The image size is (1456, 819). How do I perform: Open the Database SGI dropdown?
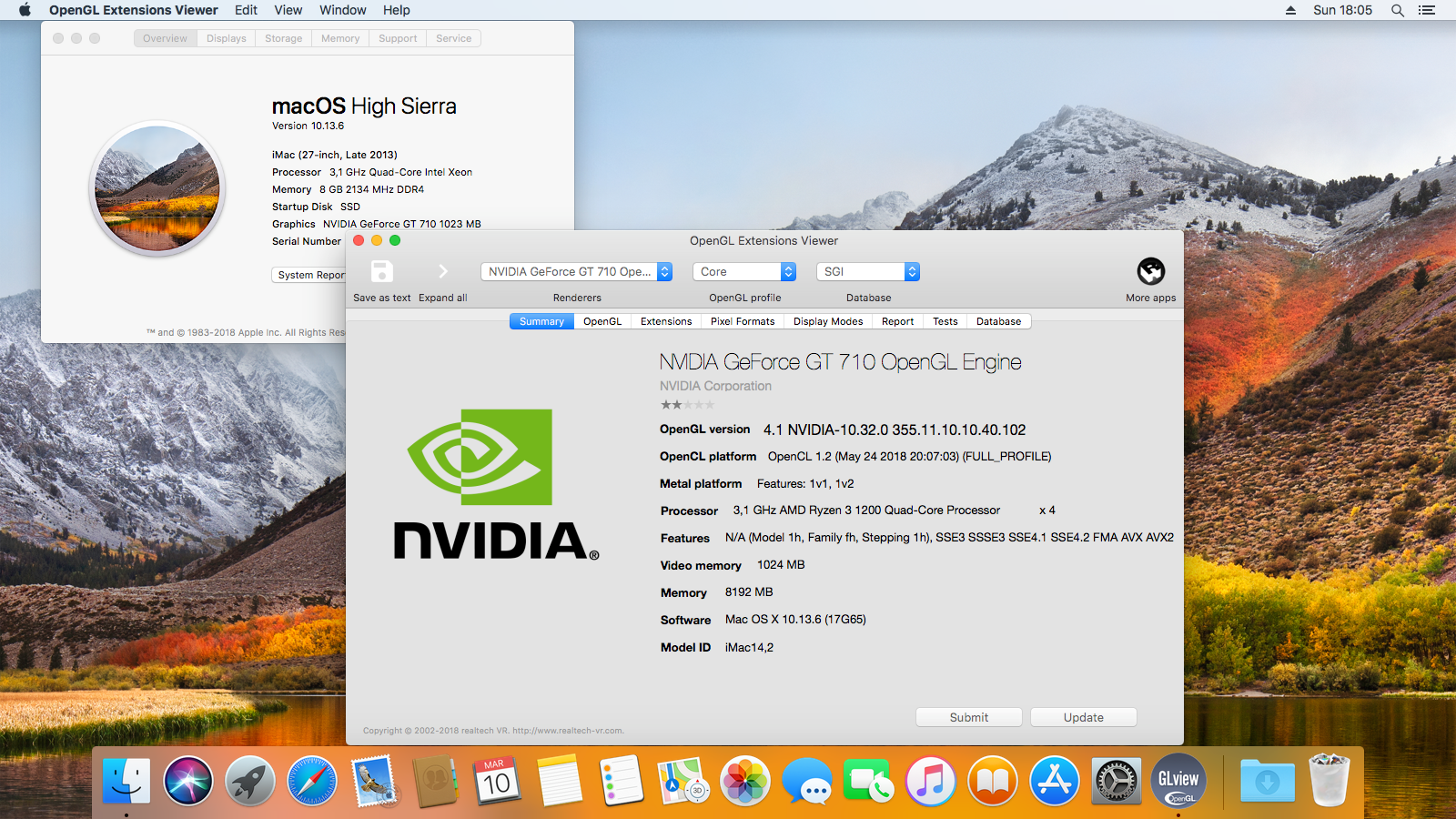click(x=868, y=271)
